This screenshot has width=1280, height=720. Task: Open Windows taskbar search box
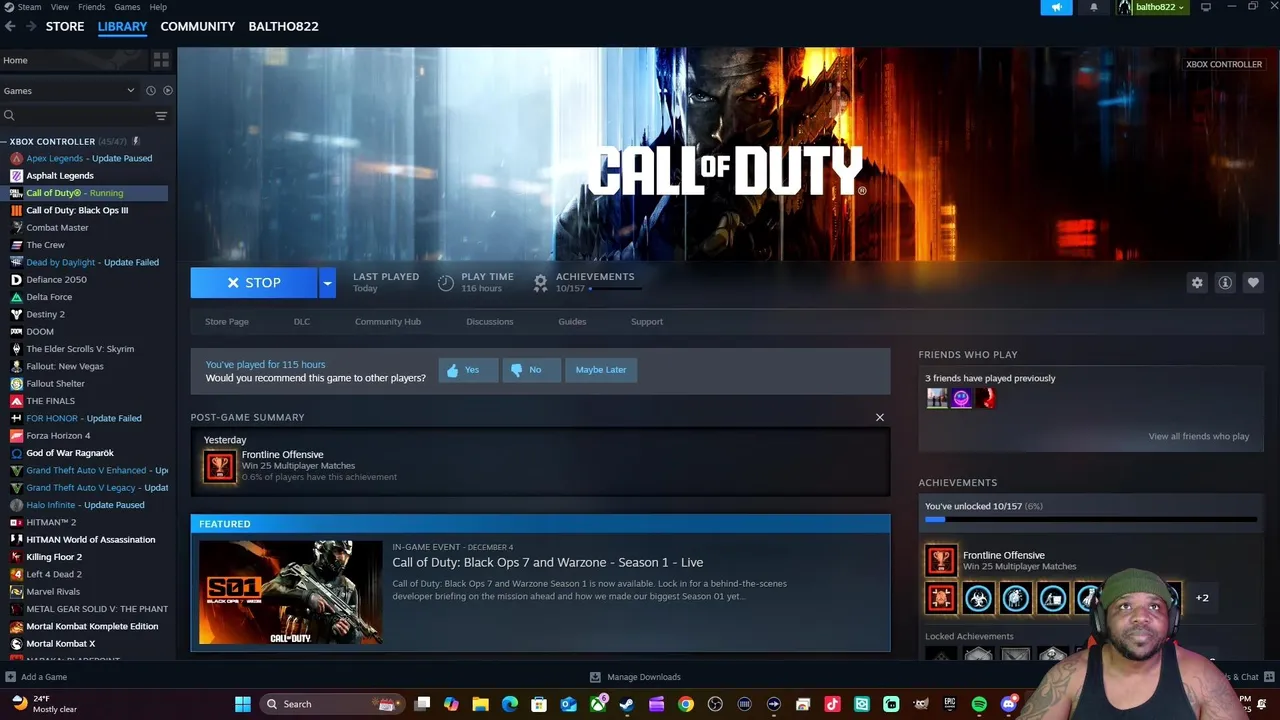332,704
